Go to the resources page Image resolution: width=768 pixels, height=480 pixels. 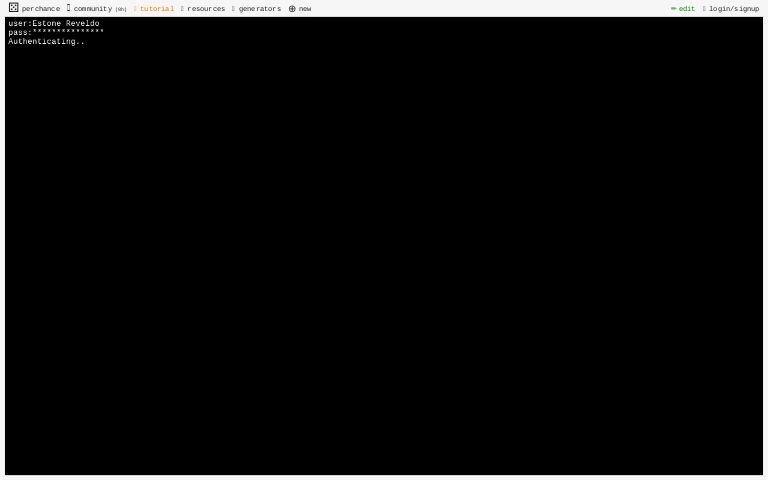tap(206, 9)
